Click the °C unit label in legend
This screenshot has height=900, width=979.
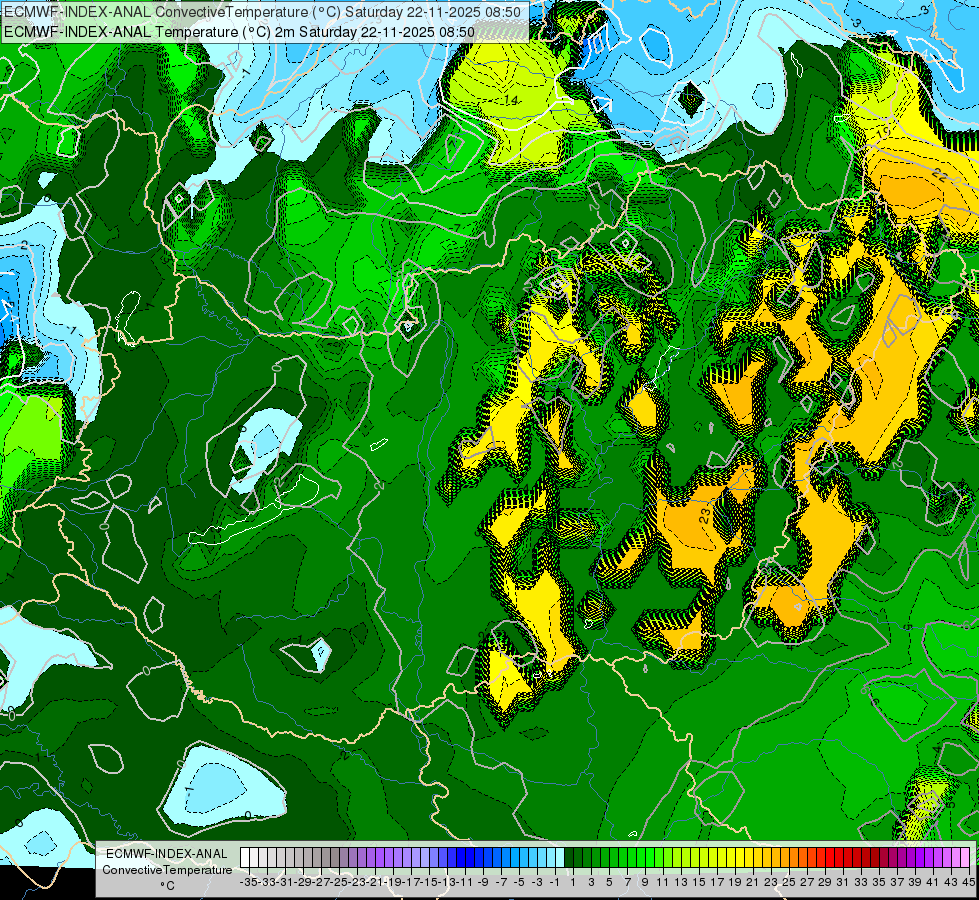(x=167, y=886)
